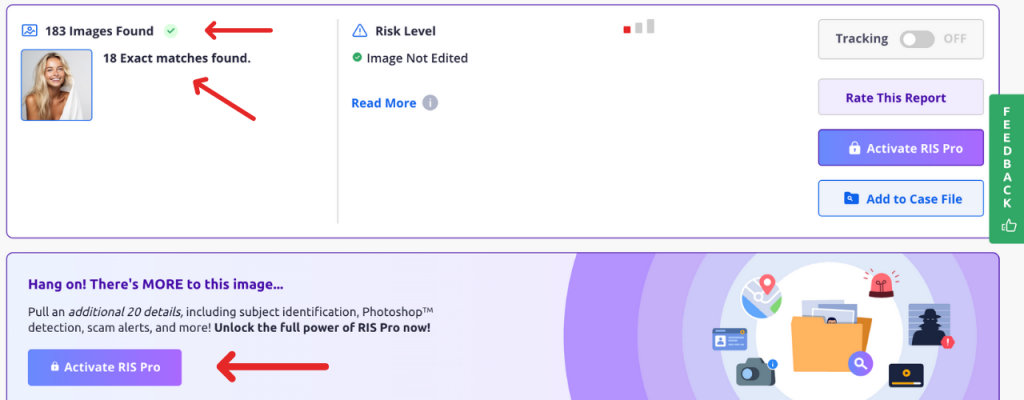Click the green verified checkmark badge
The image size is (1024, 400).
[x=170, y=31]
